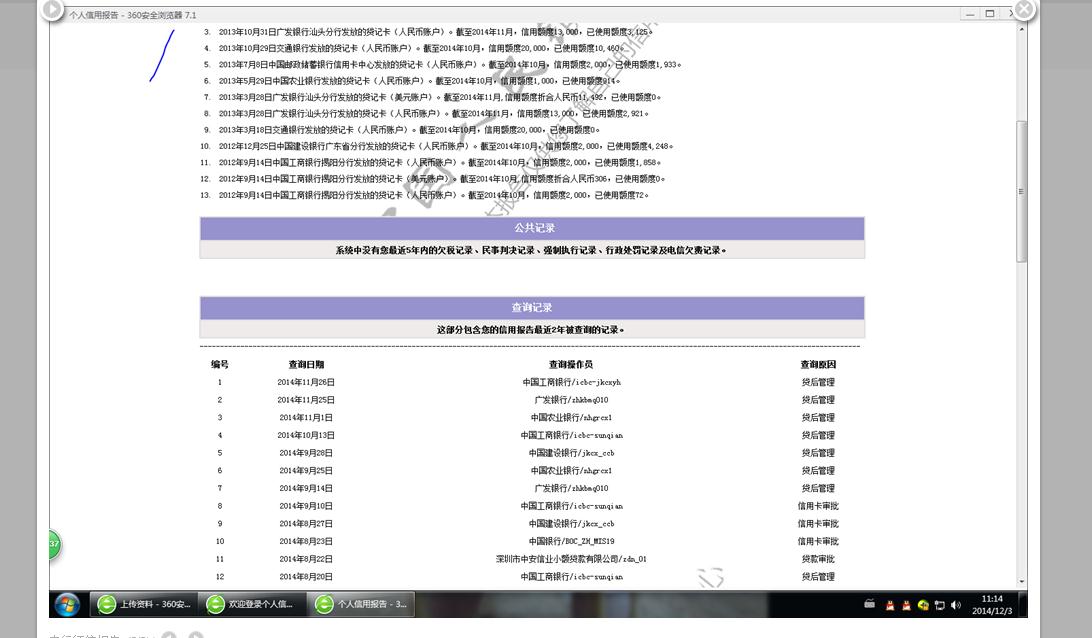Click 贷款审批 reason in row 11

point(818,559)
